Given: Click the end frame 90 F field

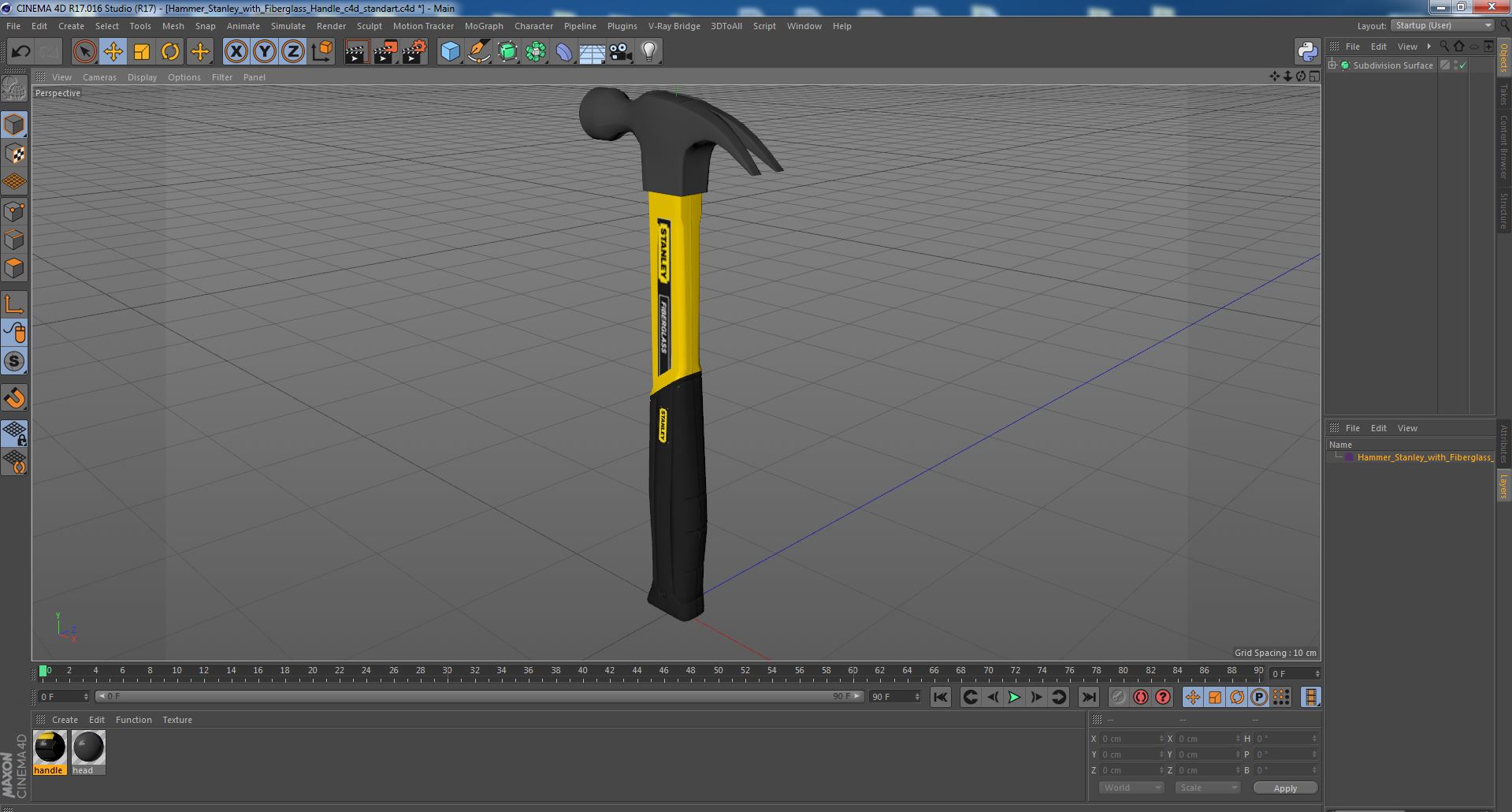Looking at the screenshot, I should 895,697.
